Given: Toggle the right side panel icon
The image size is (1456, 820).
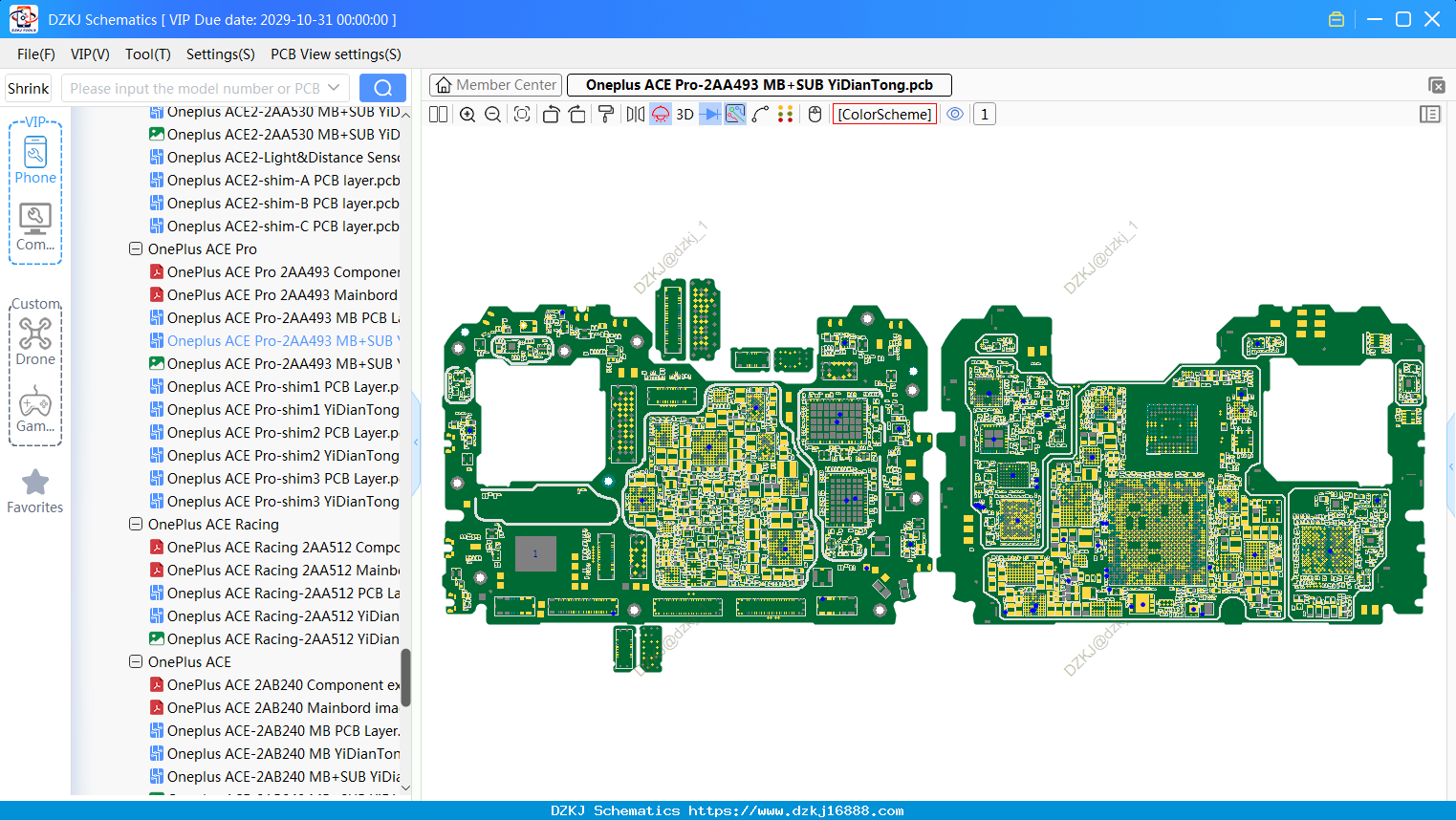Looking at the screenshot, I should click(1430, 115).
